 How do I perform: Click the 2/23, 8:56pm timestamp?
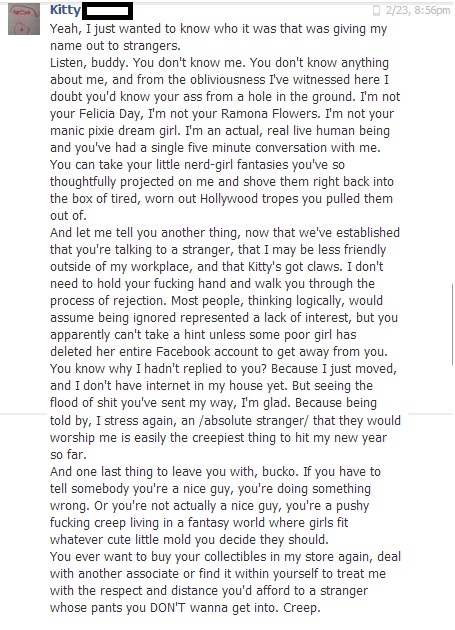tap(418, 10)
